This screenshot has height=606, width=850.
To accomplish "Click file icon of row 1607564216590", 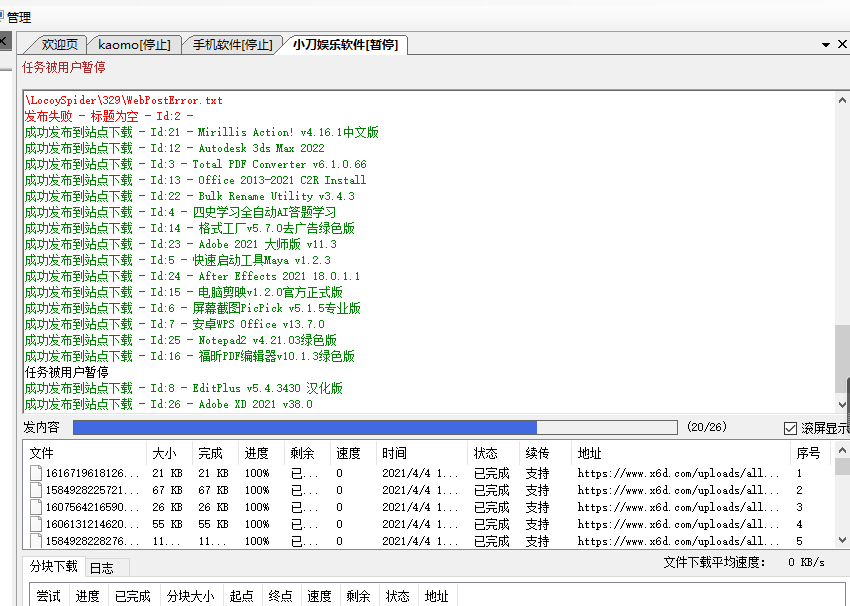I will (36, 507).
